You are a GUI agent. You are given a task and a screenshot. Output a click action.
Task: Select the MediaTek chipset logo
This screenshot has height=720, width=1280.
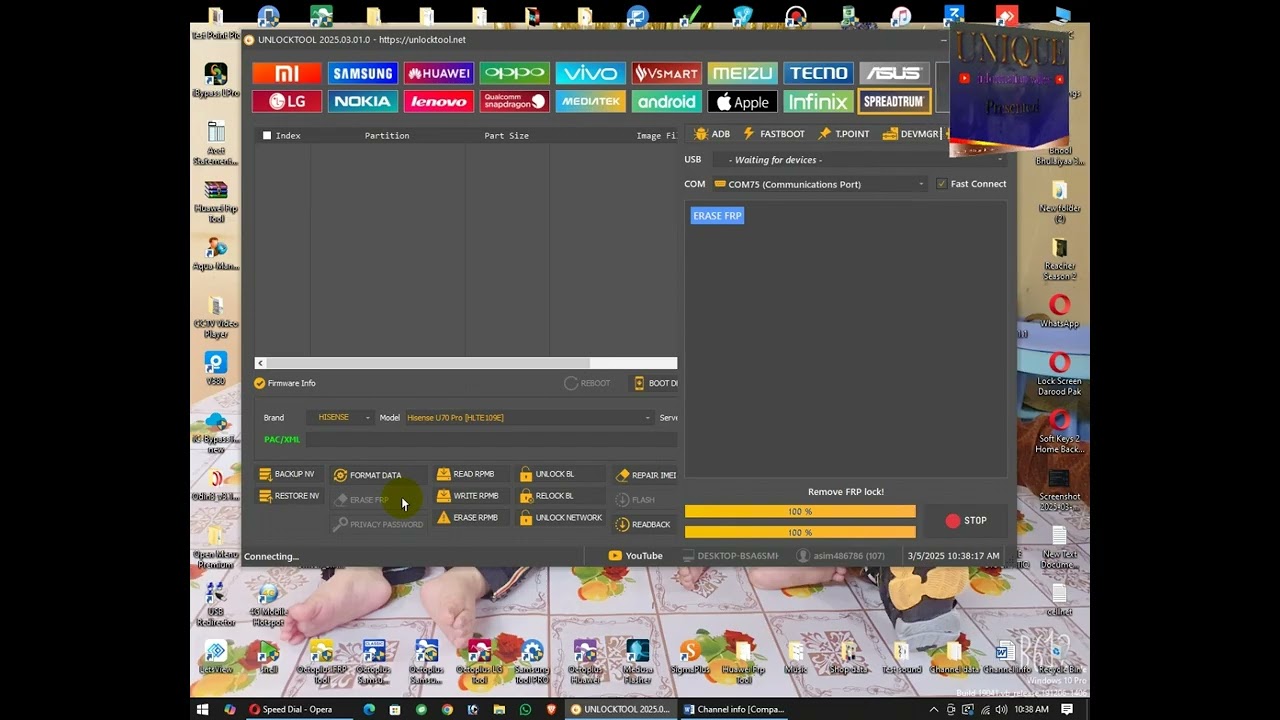591,101
